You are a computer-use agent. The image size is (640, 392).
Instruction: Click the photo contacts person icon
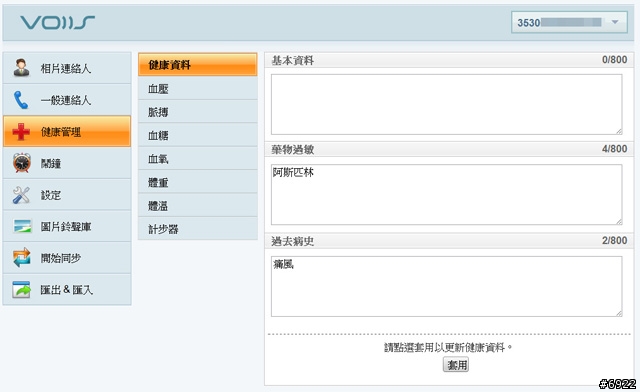21,68
